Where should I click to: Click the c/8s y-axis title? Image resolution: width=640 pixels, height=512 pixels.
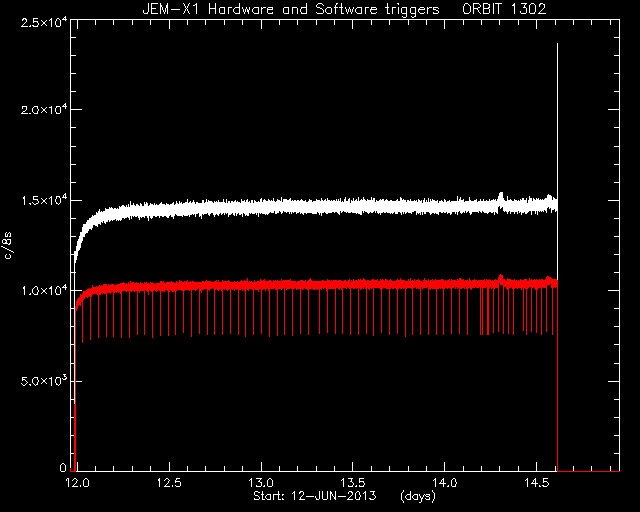click(8, 245)
